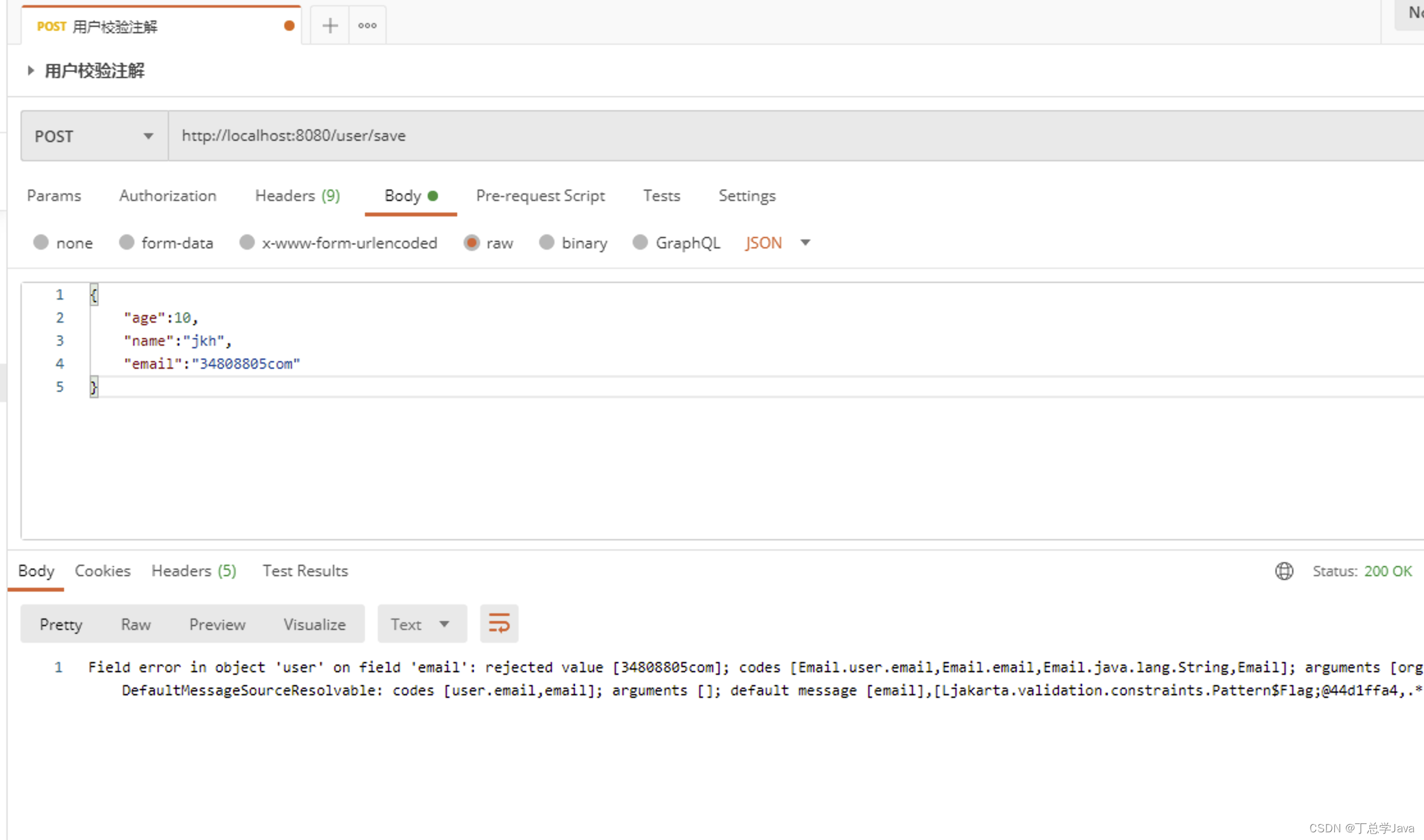Select the form-data body type radio
Screen dimensions: 1424x840
127,243
